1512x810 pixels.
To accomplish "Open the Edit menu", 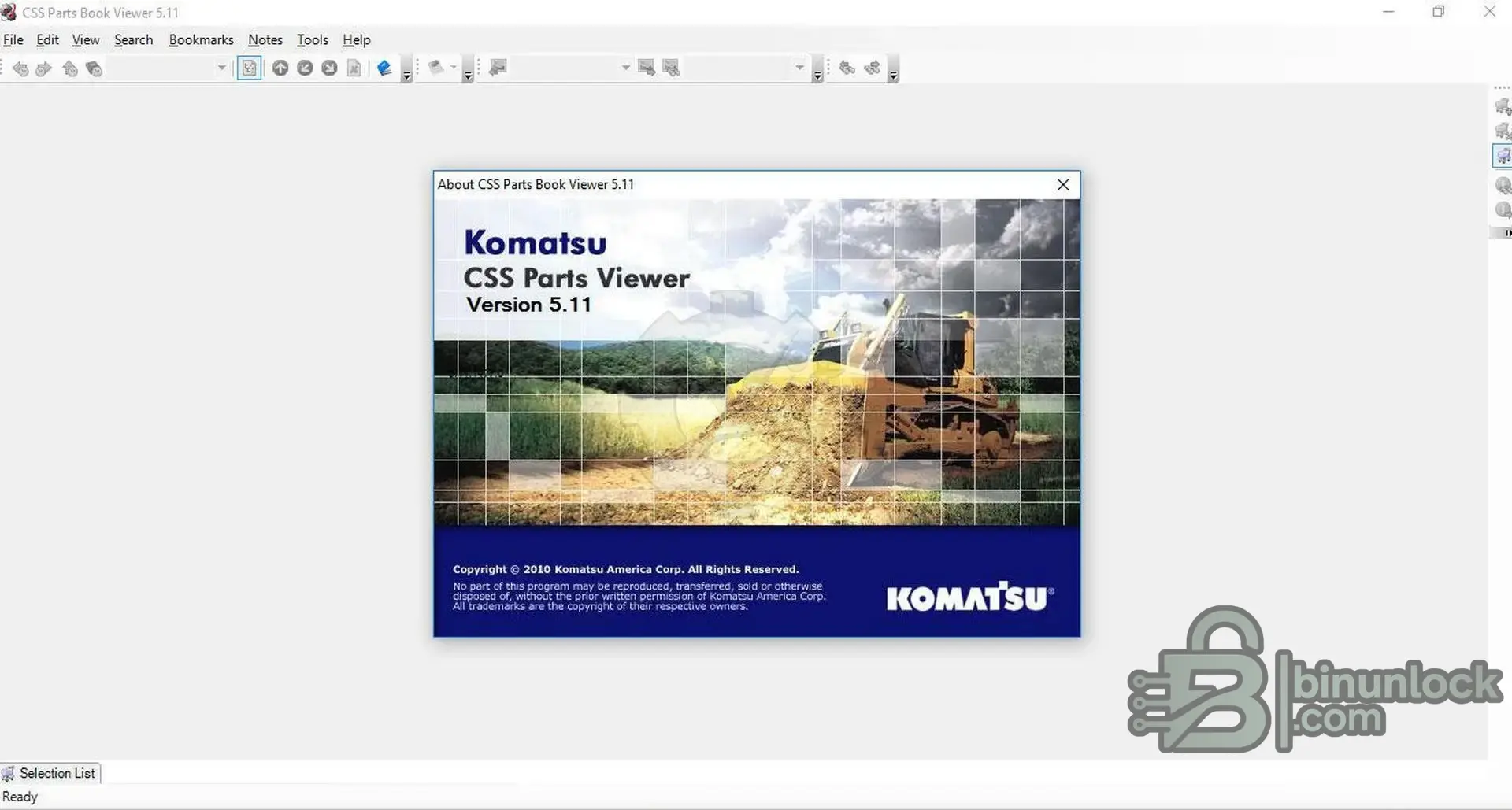I will (x=47, y=40).
